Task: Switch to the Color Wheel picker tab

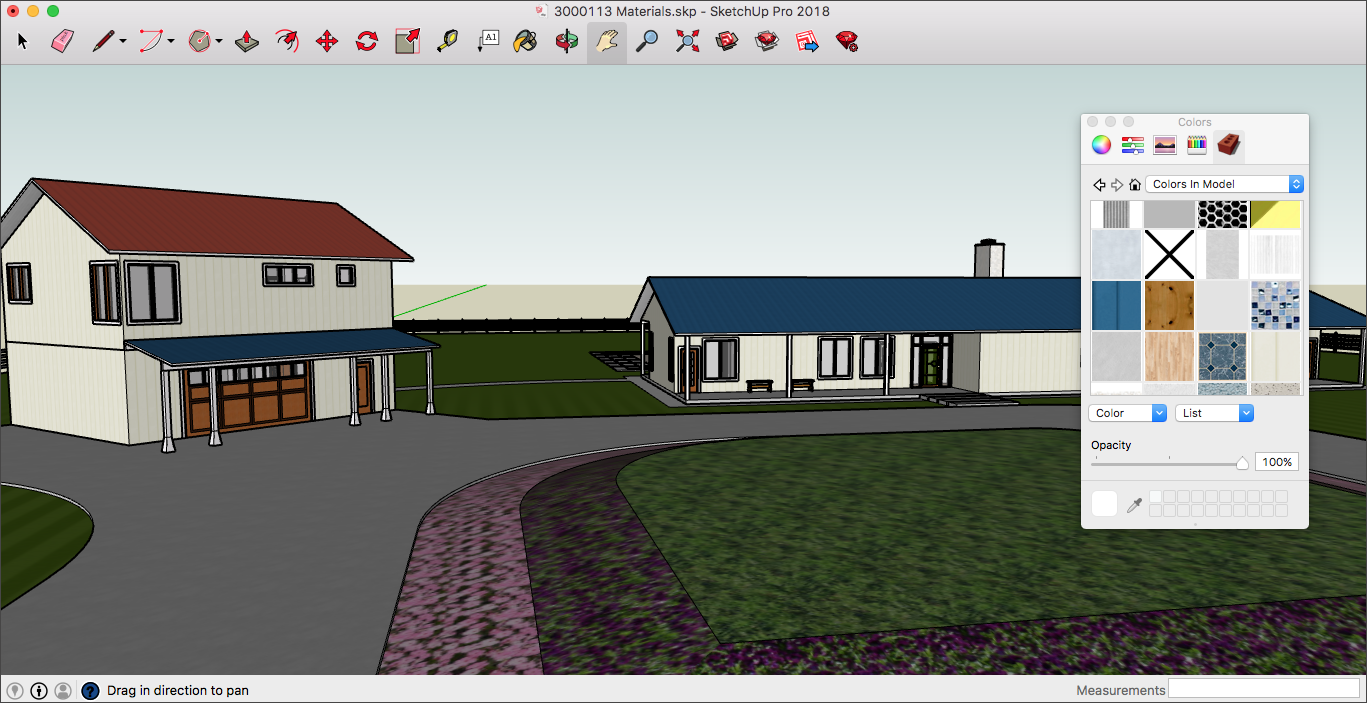Action: coord(1101,145)
